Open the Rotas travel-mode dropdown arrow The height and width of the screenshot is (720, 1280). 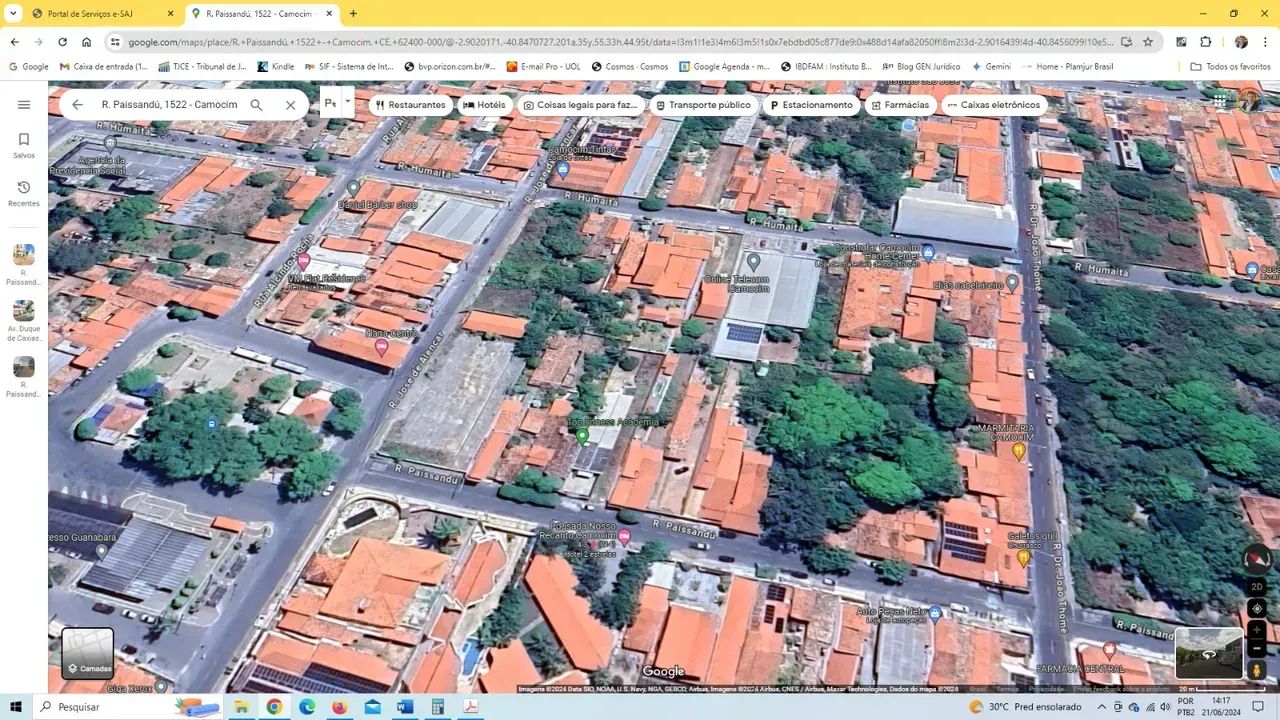pos(347,102)
